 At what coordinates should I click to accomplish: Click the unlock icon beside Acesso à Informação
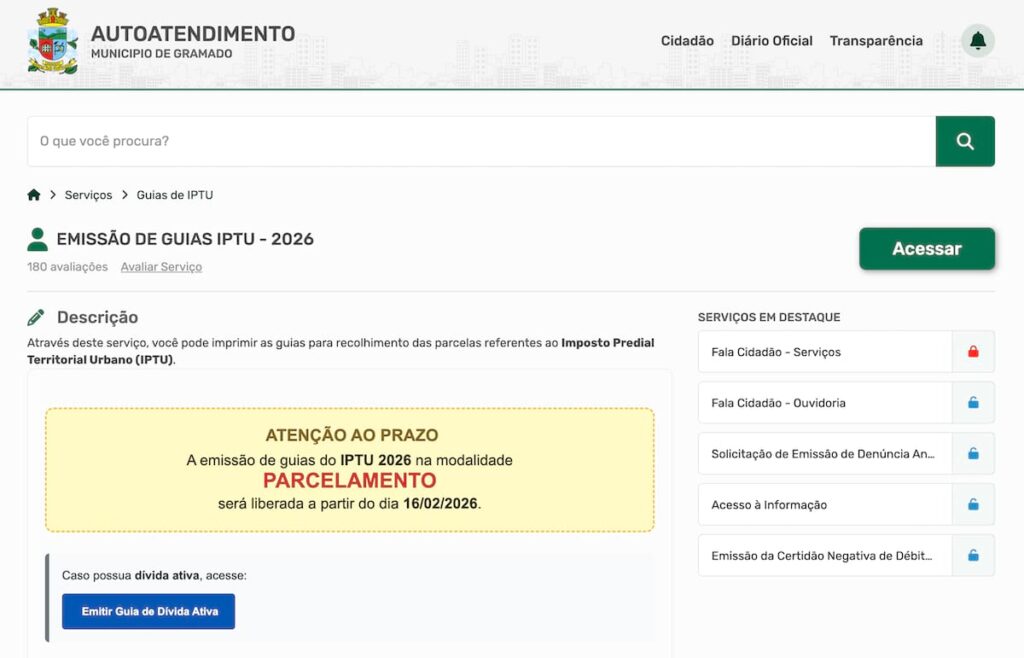tap(973, 505)
